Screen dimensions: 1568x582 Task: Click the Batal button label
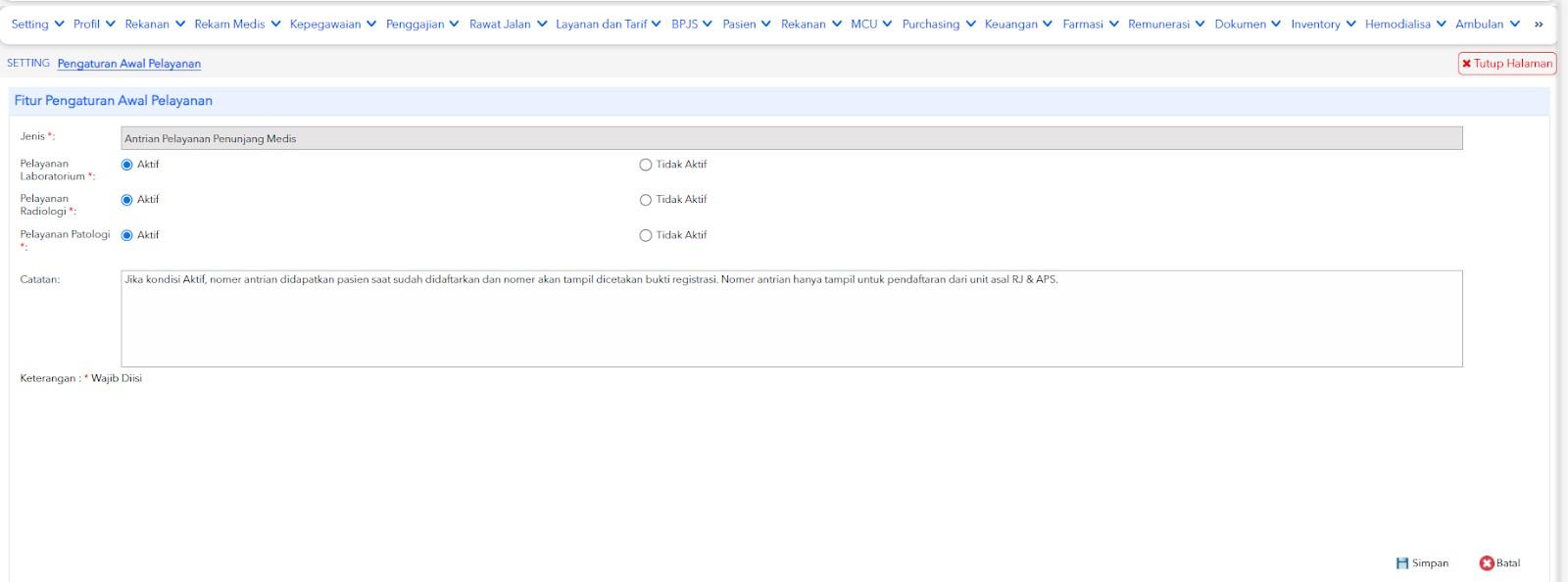pos(1508,563)
